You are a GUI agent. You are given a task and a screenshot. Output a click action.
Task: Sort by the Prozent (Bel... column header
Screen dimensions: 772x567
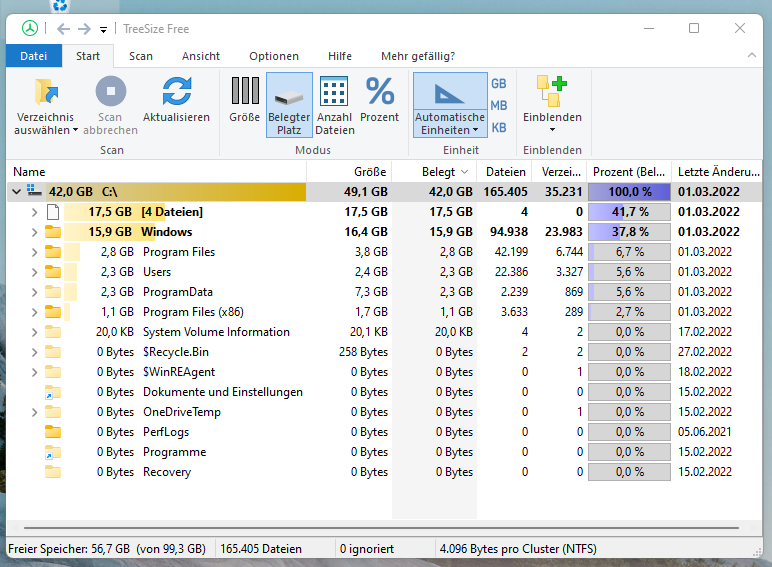pos(629,172)
